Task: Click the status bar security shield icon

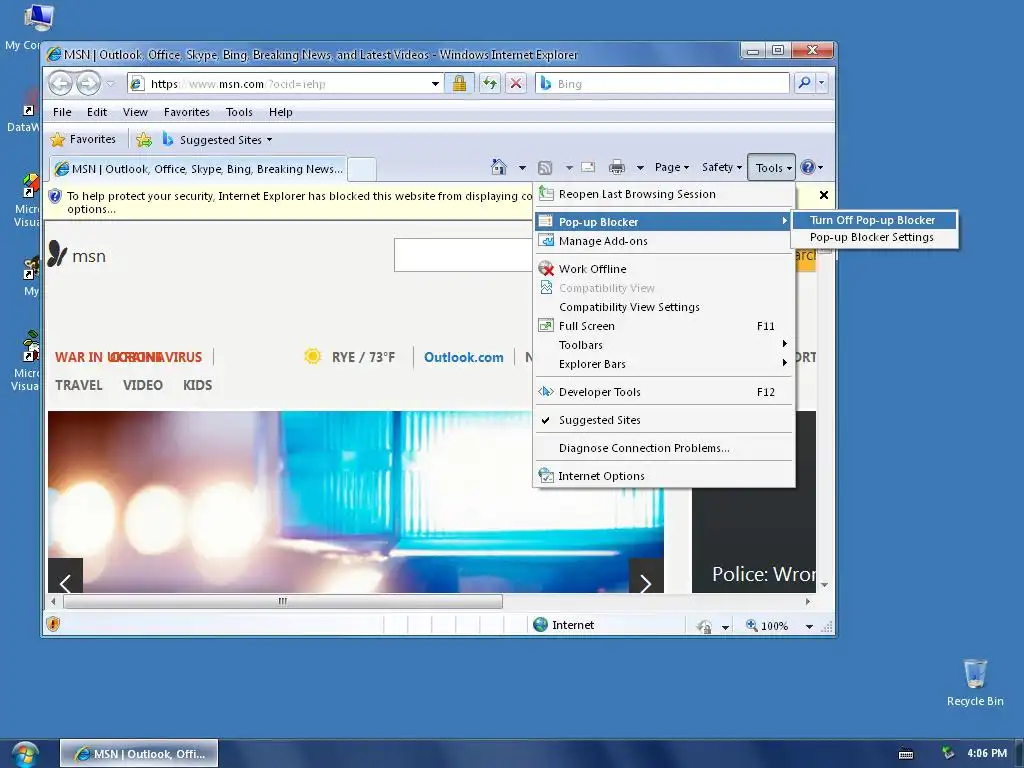Action: pos(54,624)
